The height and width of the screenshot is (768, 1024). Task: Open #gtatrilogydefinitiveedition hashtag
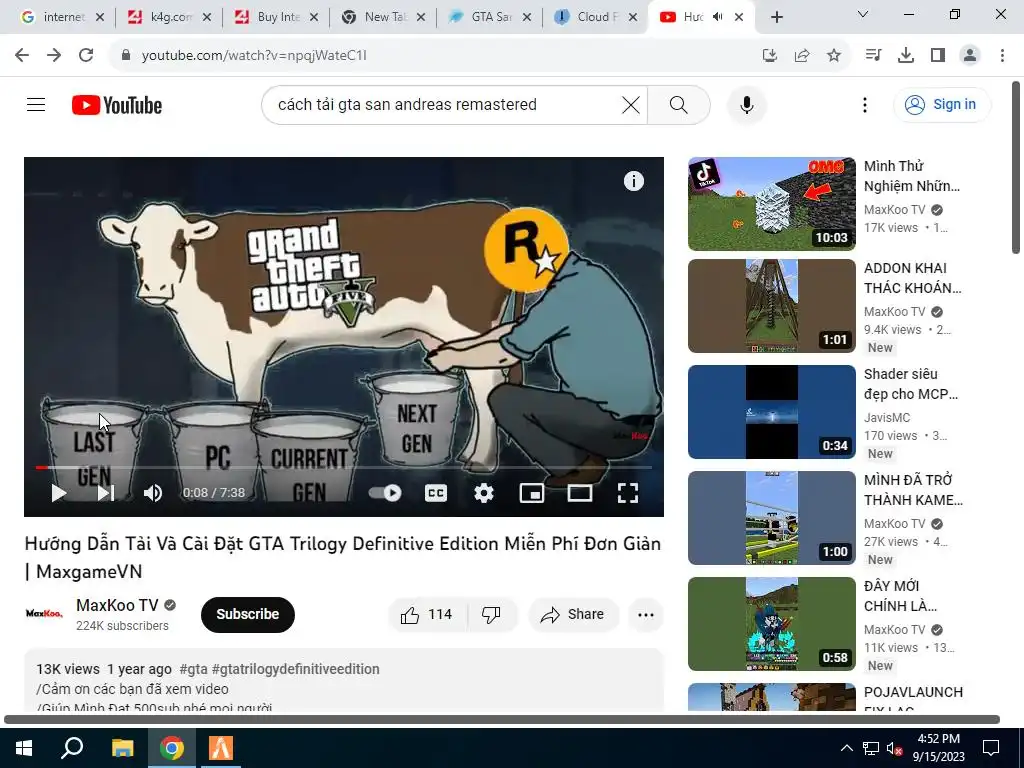coord(295,669)
